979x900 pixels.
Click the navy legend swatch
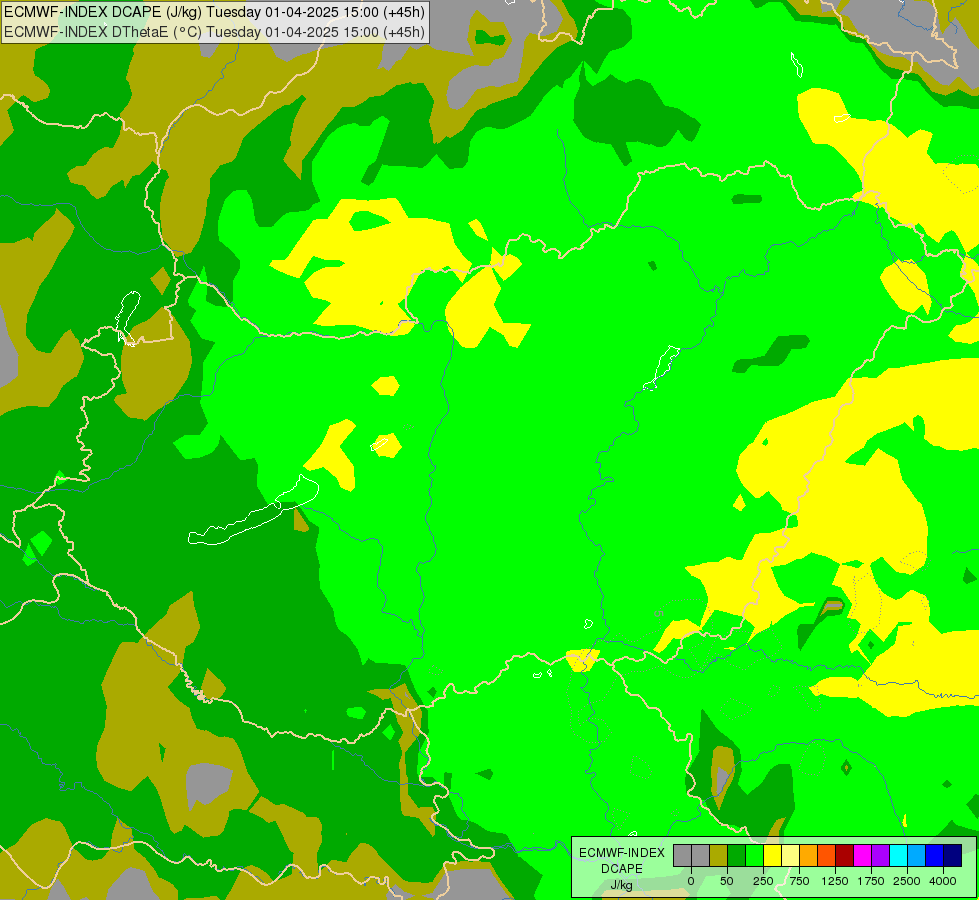pos(953,855)
